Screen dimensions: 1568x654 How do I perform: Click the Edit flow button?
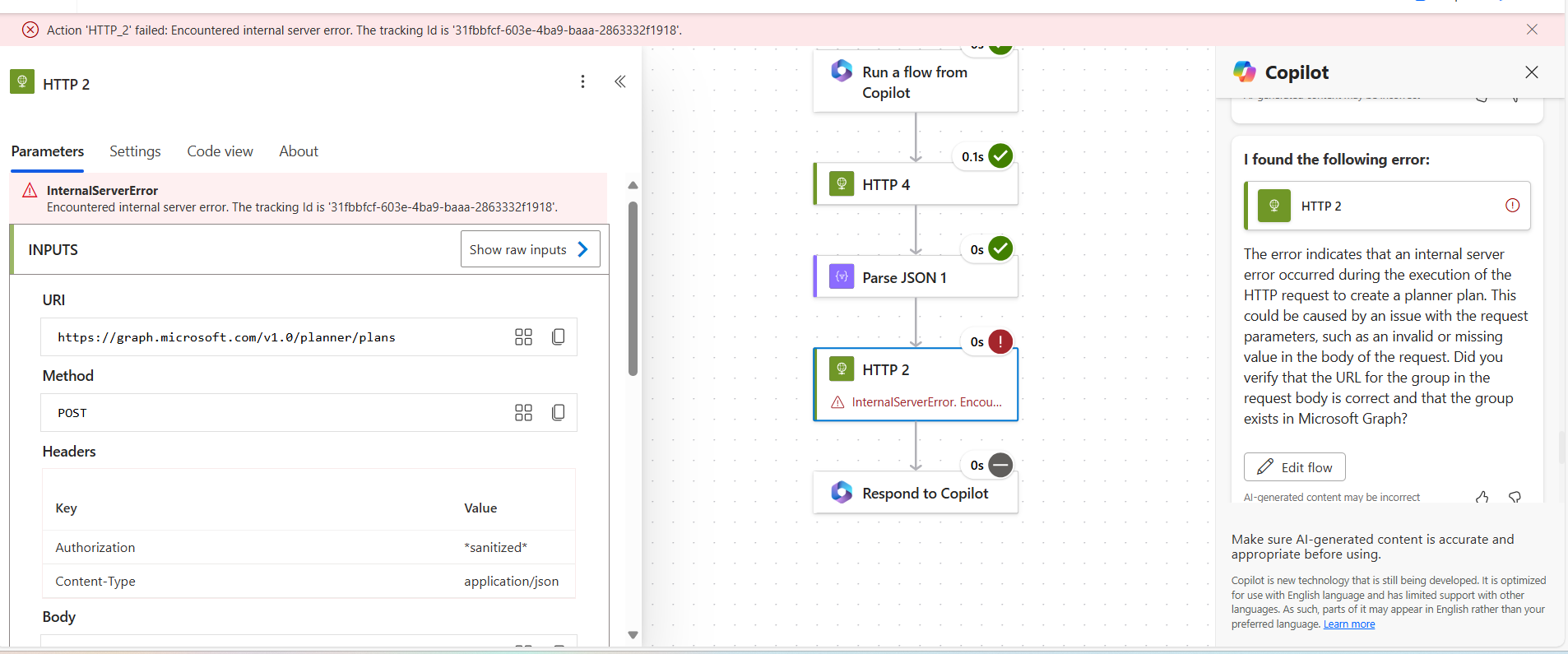tap(1294, 467)
